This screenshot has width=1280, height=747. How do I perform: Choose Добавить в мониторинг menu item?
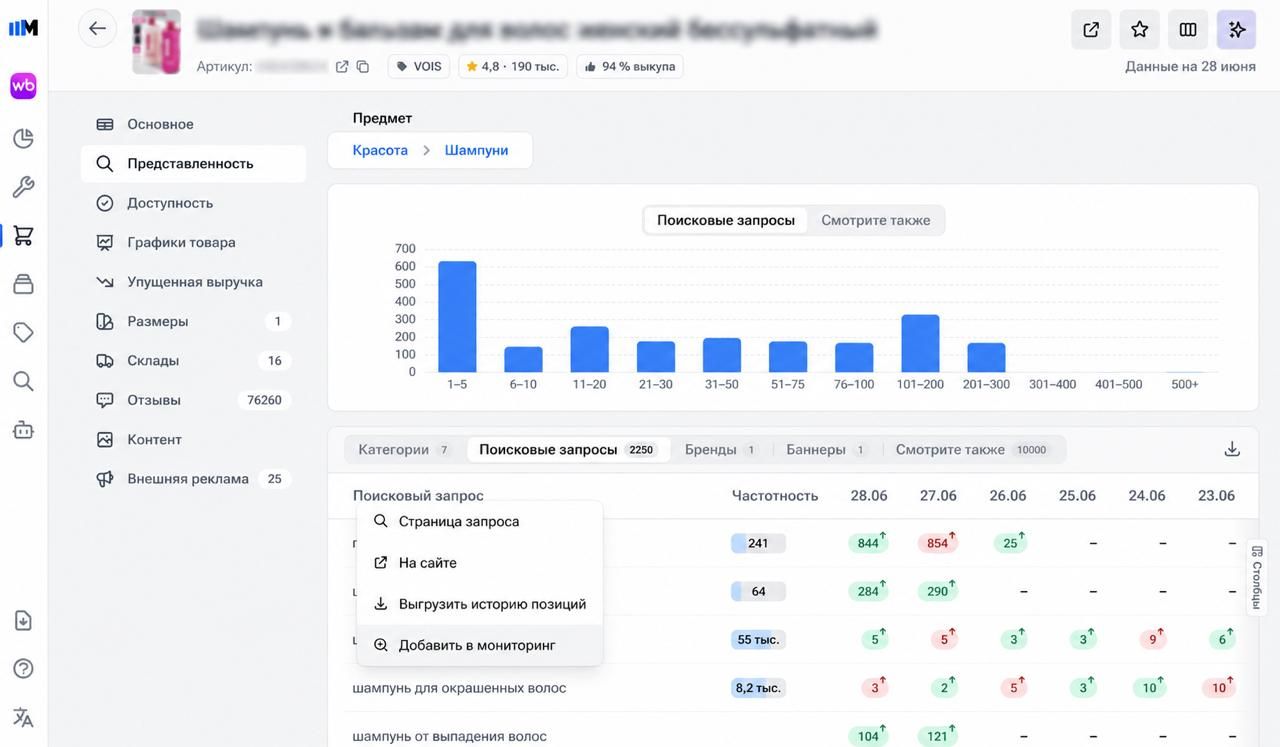pyautogui.click(x=480, y=645)
